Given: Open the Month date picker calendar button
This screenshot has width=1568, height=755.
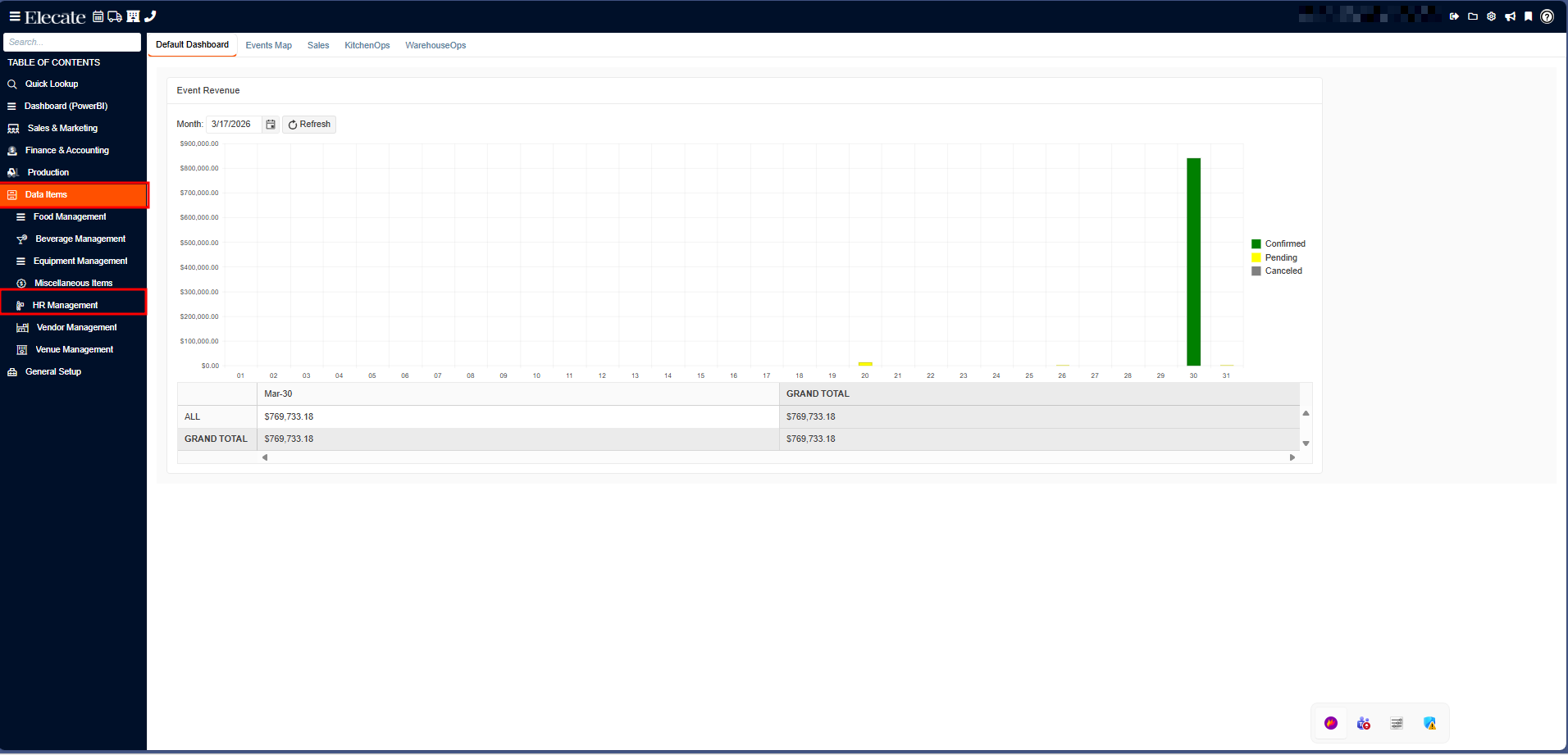Looking at the screenshot, I should [x=271, y=125].
